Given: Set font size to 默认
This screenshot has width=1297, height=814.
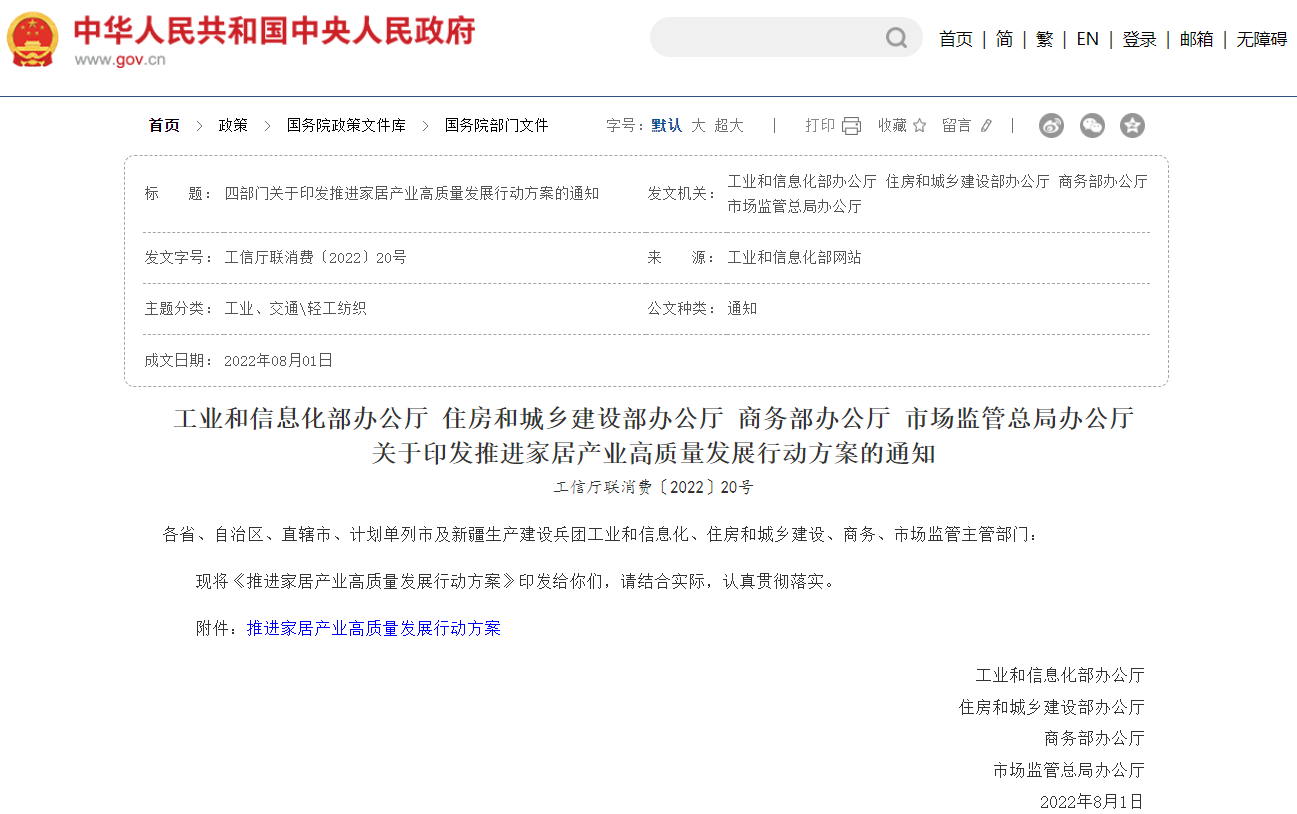Looking at the screenshot, I should 667,125.
